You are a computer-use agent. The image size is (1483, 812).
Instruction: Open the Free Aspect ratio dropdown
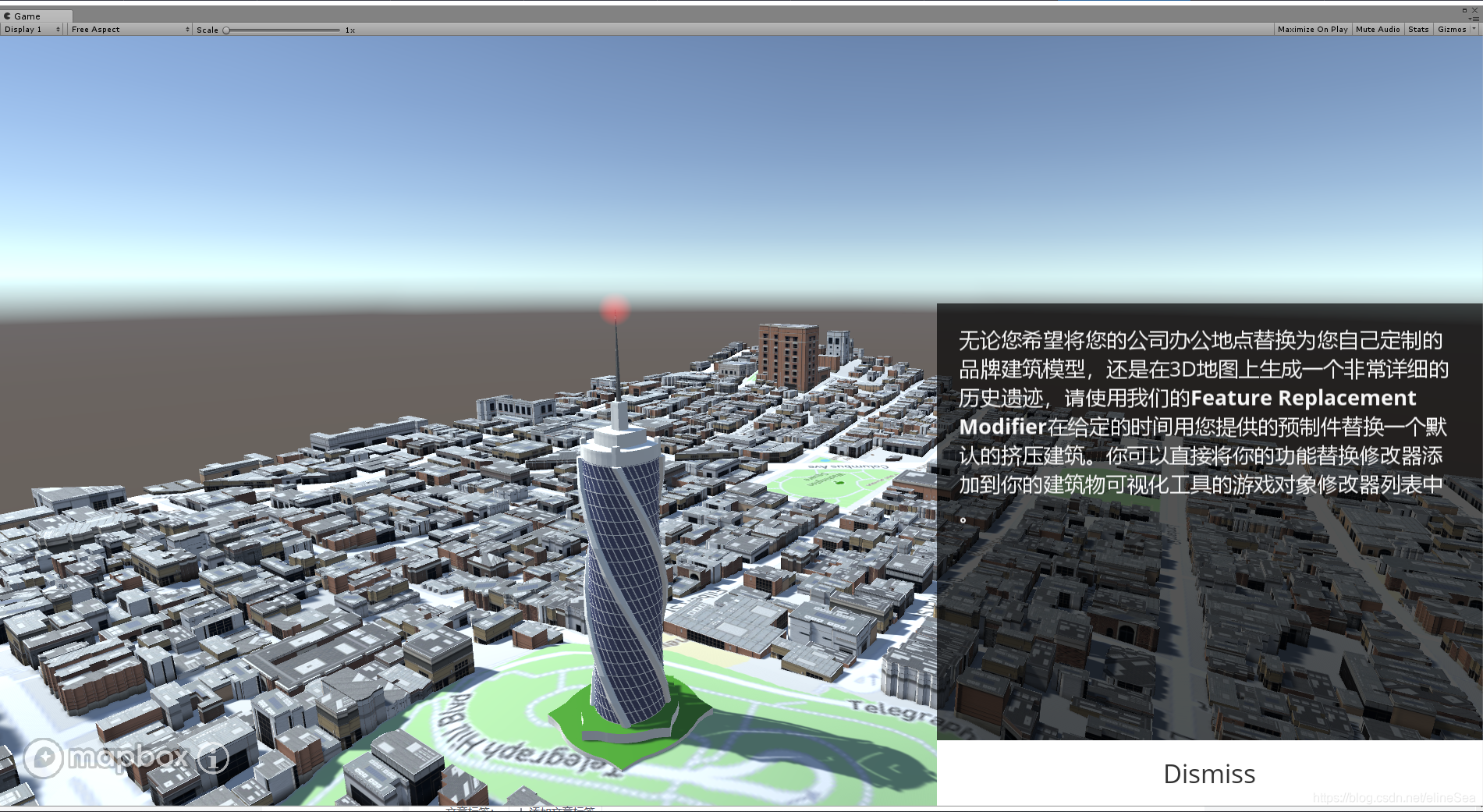(x=129, y=30)
